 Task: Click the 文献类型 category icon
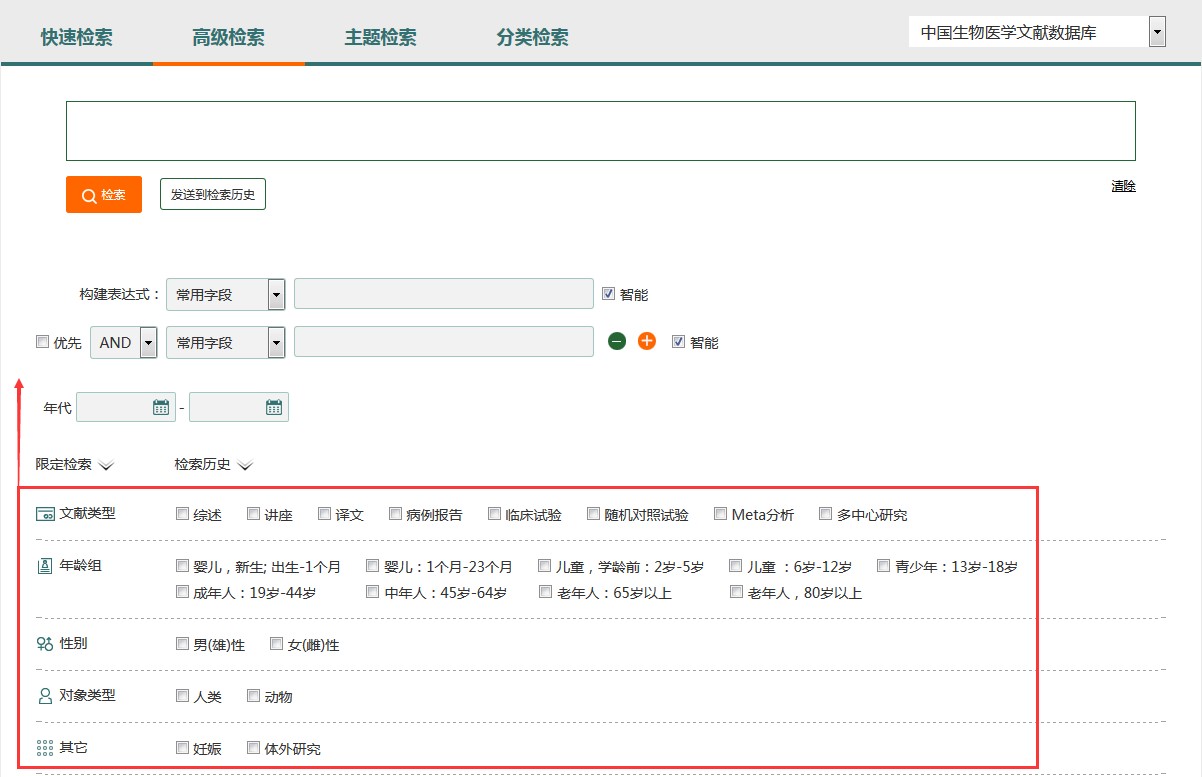pyautogui.click(x=45, y=514)
